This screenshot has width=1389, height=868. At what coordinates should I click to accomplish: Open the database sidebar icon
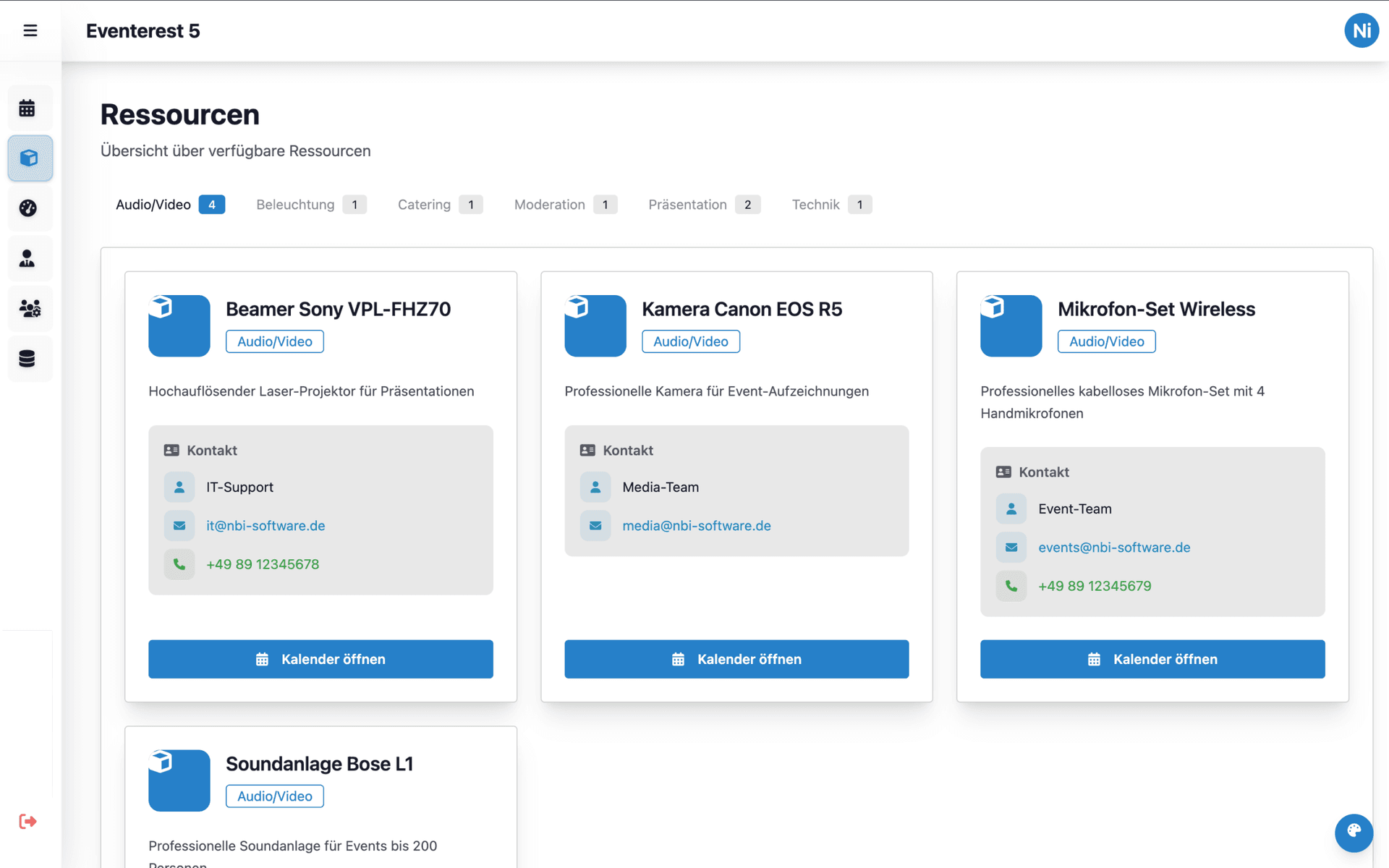coord(27,359)
